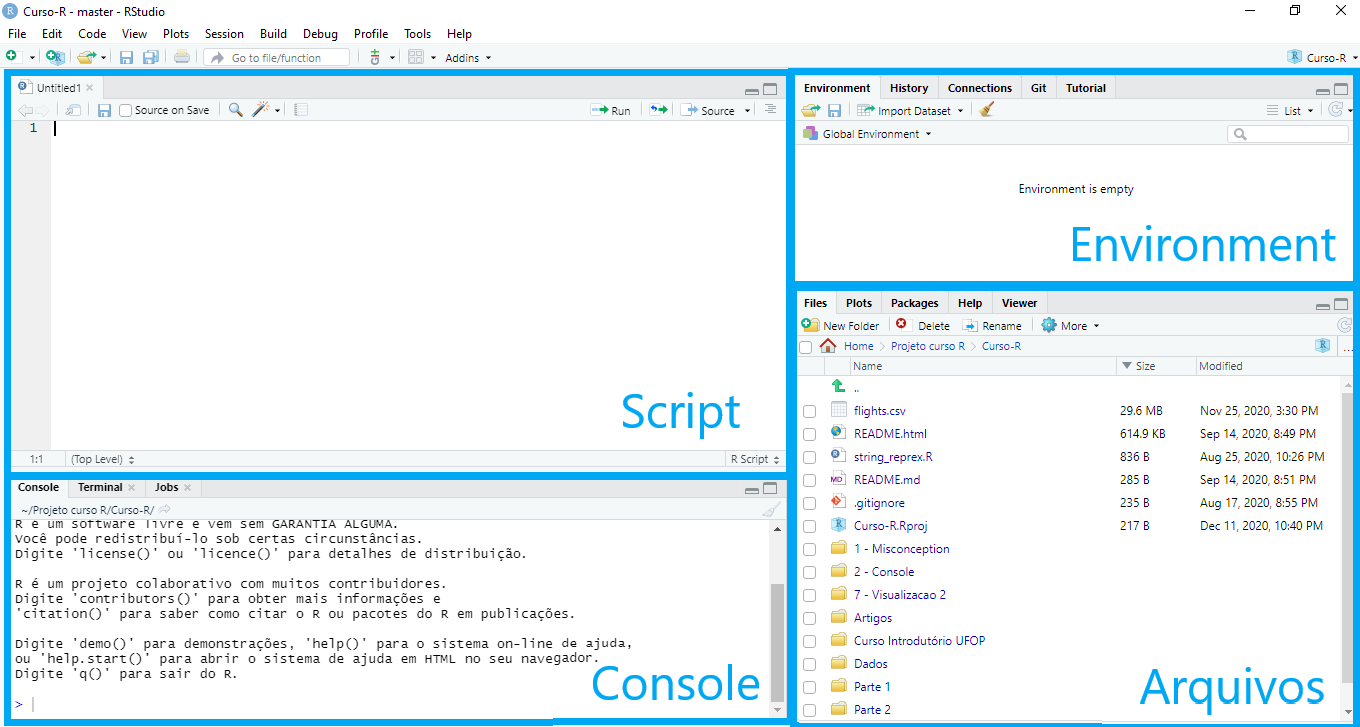Check the box next to README.md

pos(809,480)
